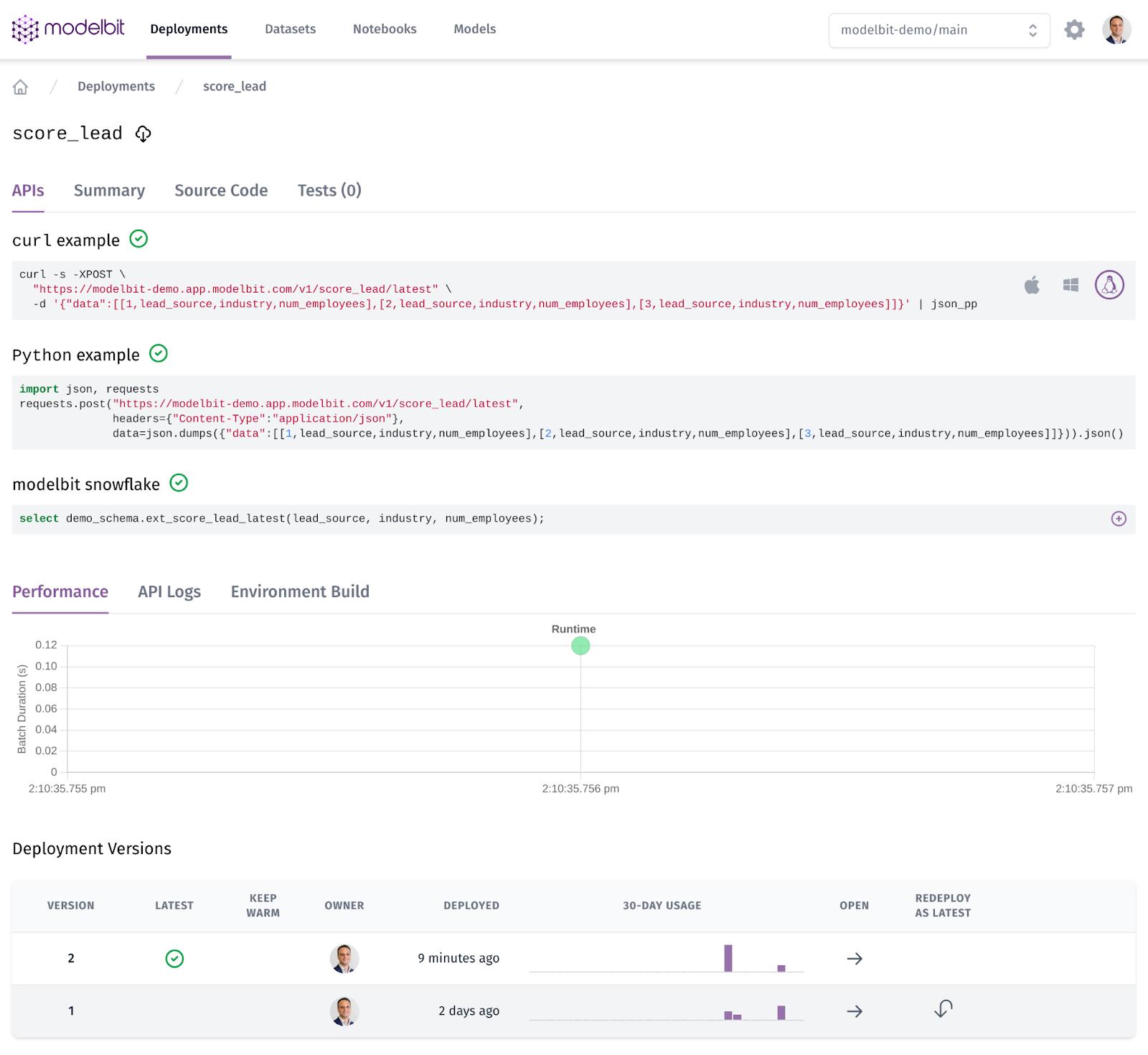1148x1055 pixels.
Task: Click the REDEPLOY AS LATEST column header
Action: coord(943,906)
